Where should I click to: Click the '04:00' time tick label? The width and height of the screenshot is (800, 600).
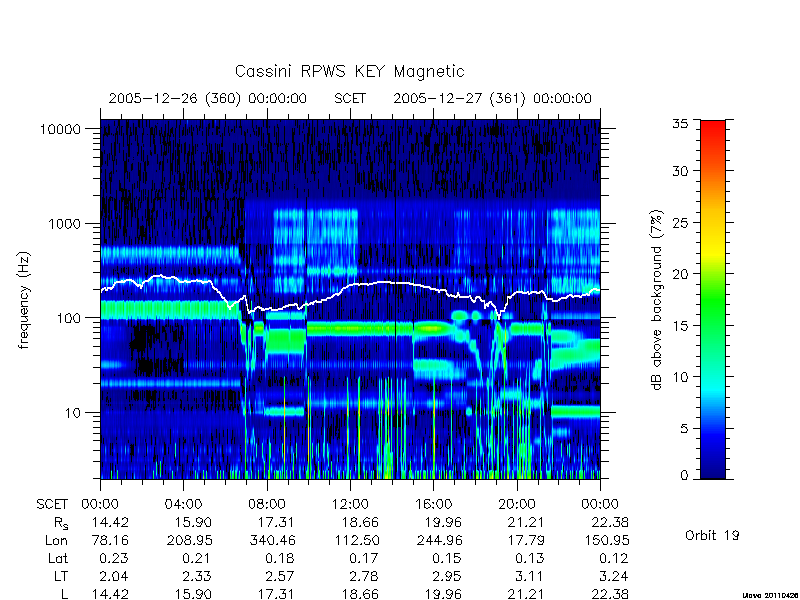pyautogui.click(x=183, y=505)
